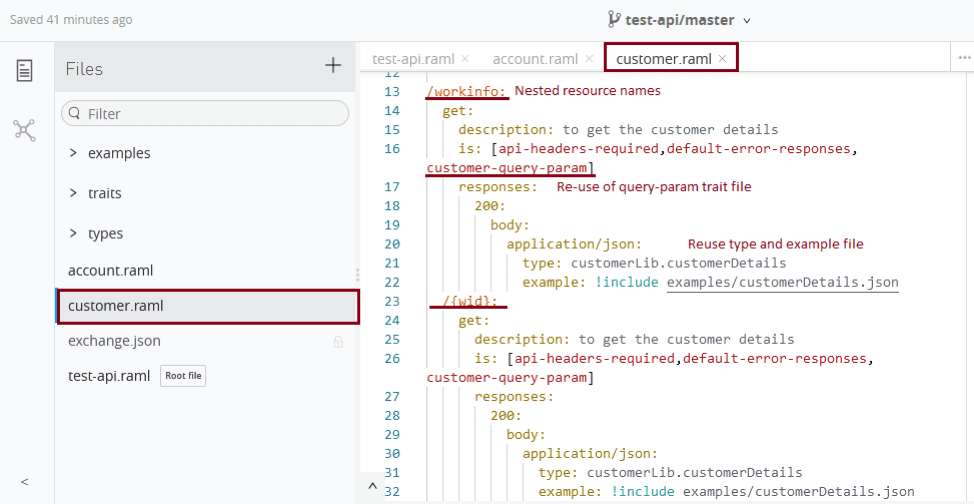974x504 pixels.
Task: Click the git branch icon beside test-api/master
Action: 614,19
